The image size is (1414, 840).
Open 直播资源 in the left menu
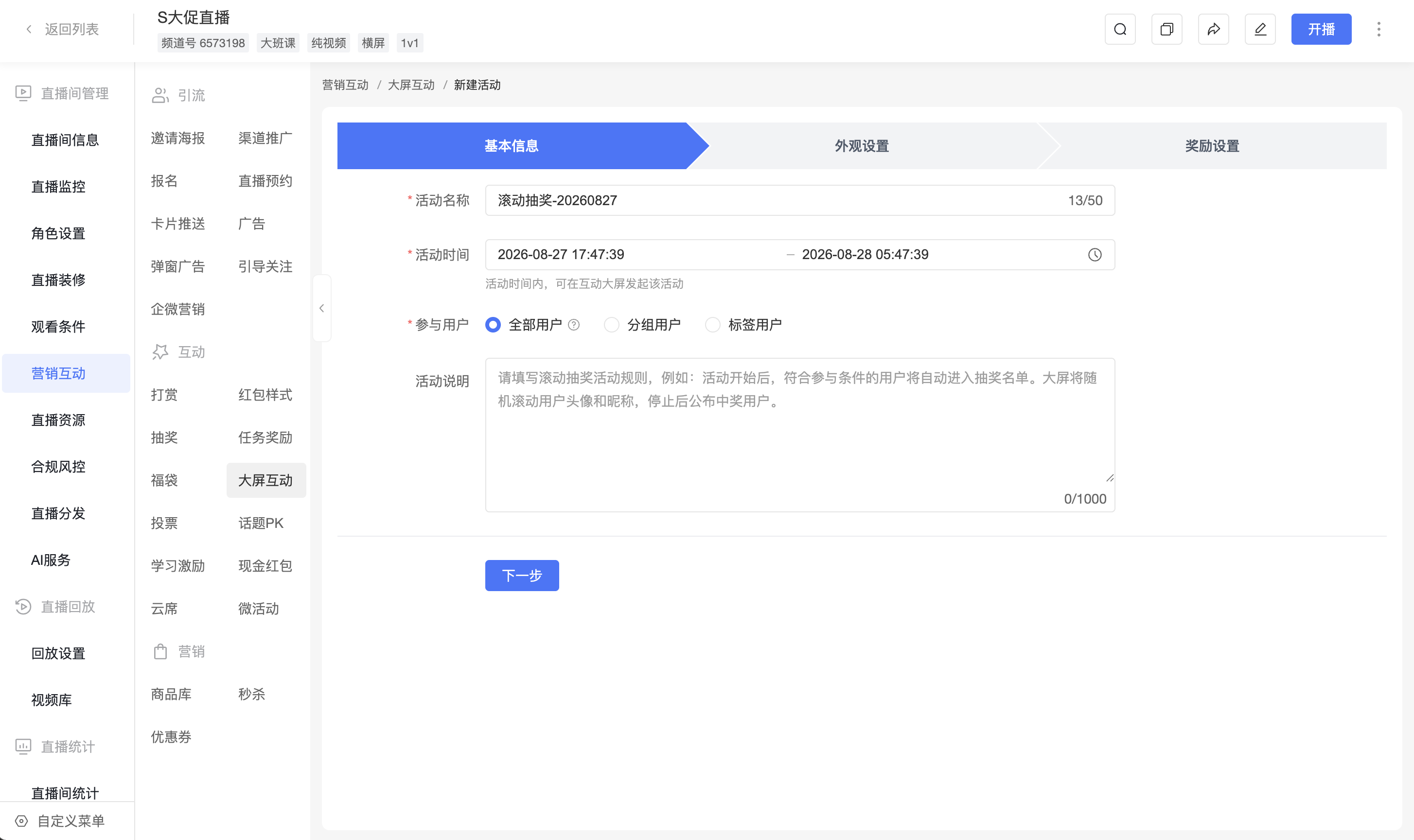(x=58, y=420)
